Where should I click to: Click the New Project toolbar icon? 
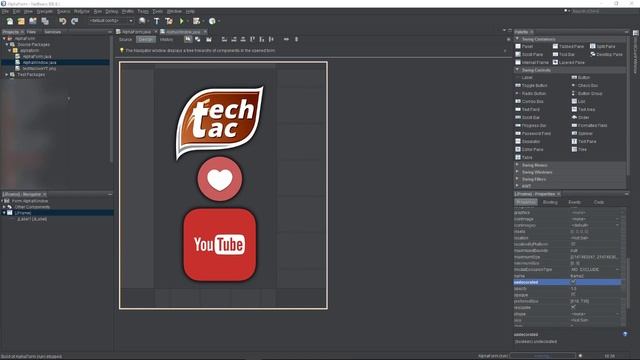pyautogui.click(x=21, y=21)
